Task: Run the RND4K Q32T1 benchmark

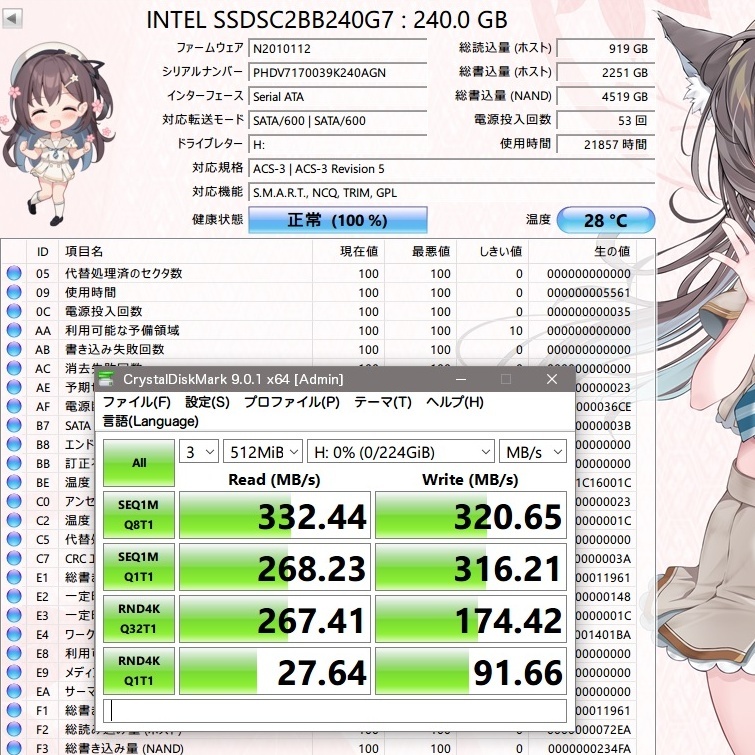Action: click(x=139, y=619)
